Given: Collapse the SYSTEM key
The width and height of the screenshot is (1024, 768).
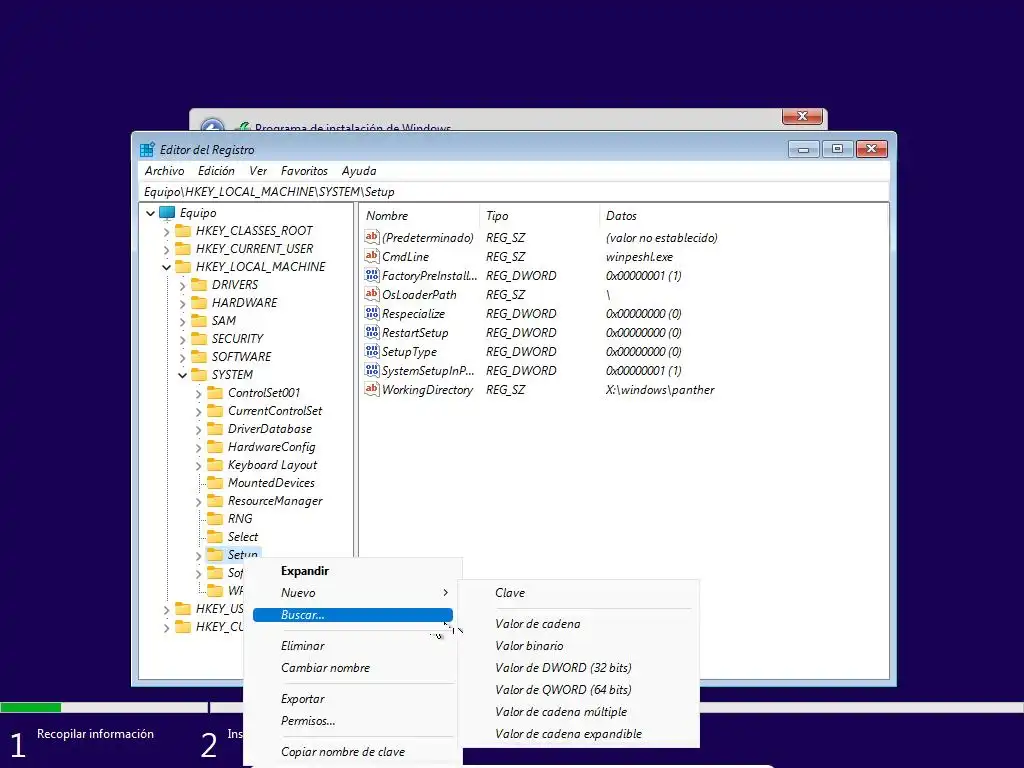Looking at the screenshot, I should click(183, 375).
